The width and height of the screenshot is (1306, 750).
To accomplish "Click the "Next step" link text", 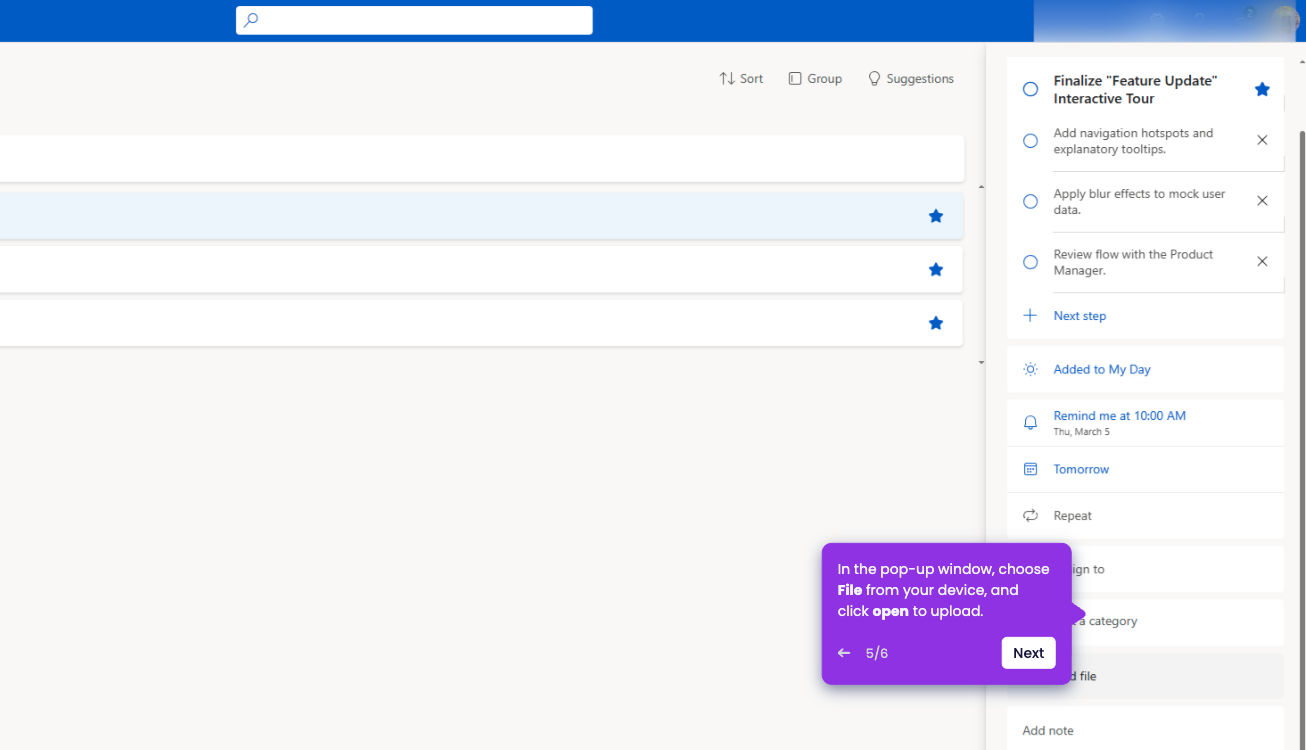I will pos(1079,316).
